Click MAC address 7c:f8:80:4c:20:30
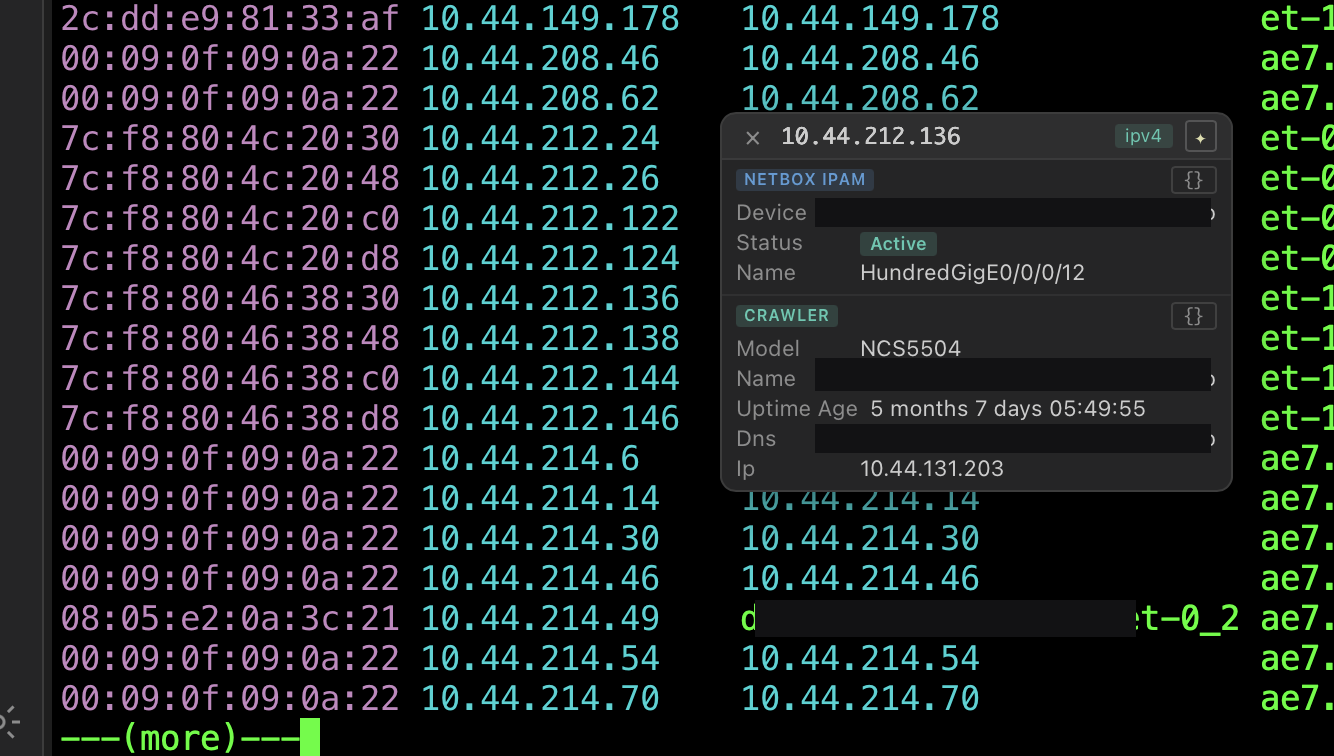Image resolution: width=1334 pixels, height=756 pixels. pos(230,138)
